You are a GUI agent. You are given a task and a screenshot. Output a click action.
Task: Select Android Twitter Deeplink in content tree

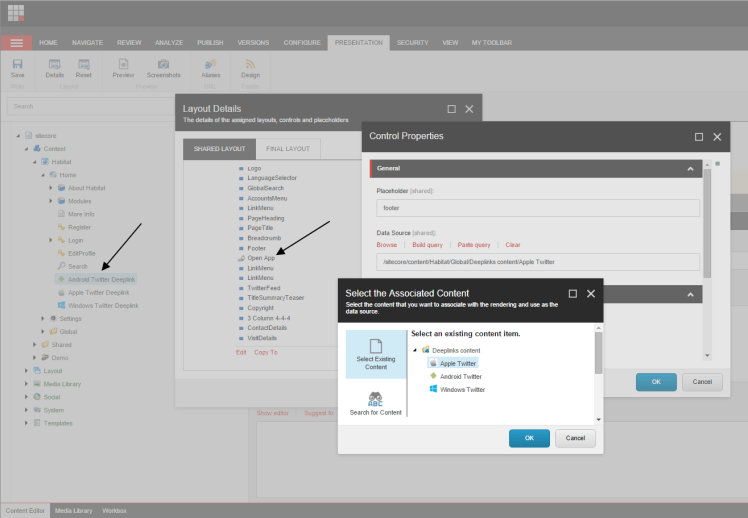[x=96, y=280]
